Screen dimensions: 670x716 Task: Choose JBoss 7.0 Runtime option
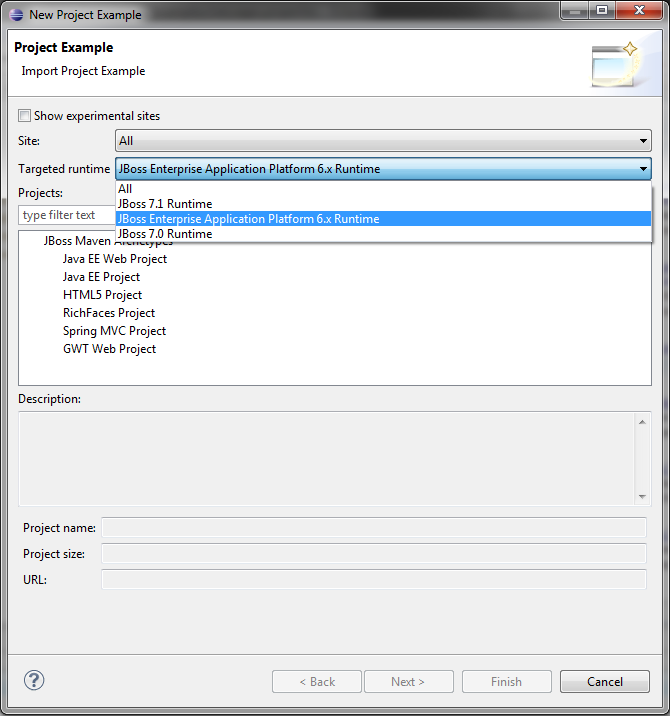click(383, 234)
